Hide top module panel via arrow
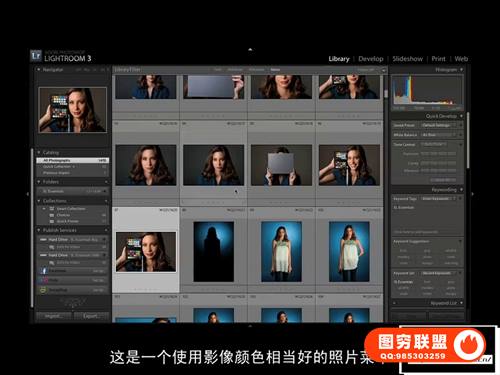500x375 pixels. (x=250, y=50)
